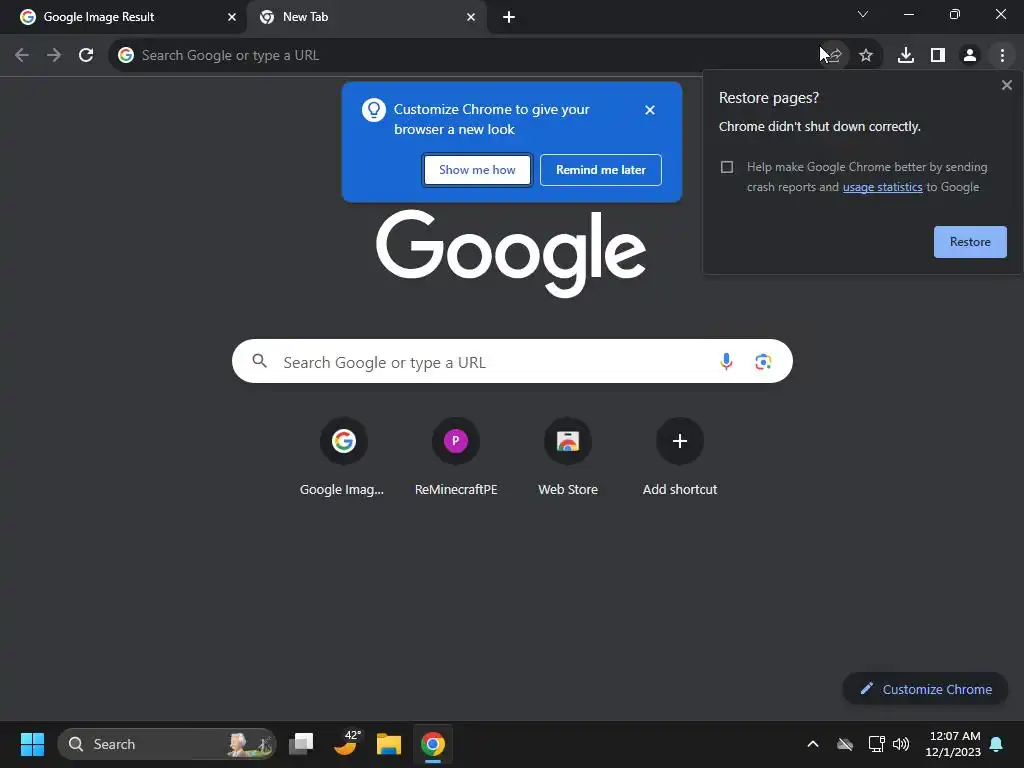
Task: Bookmark this tab with the star icon
Action: click(x=866, y=56)
